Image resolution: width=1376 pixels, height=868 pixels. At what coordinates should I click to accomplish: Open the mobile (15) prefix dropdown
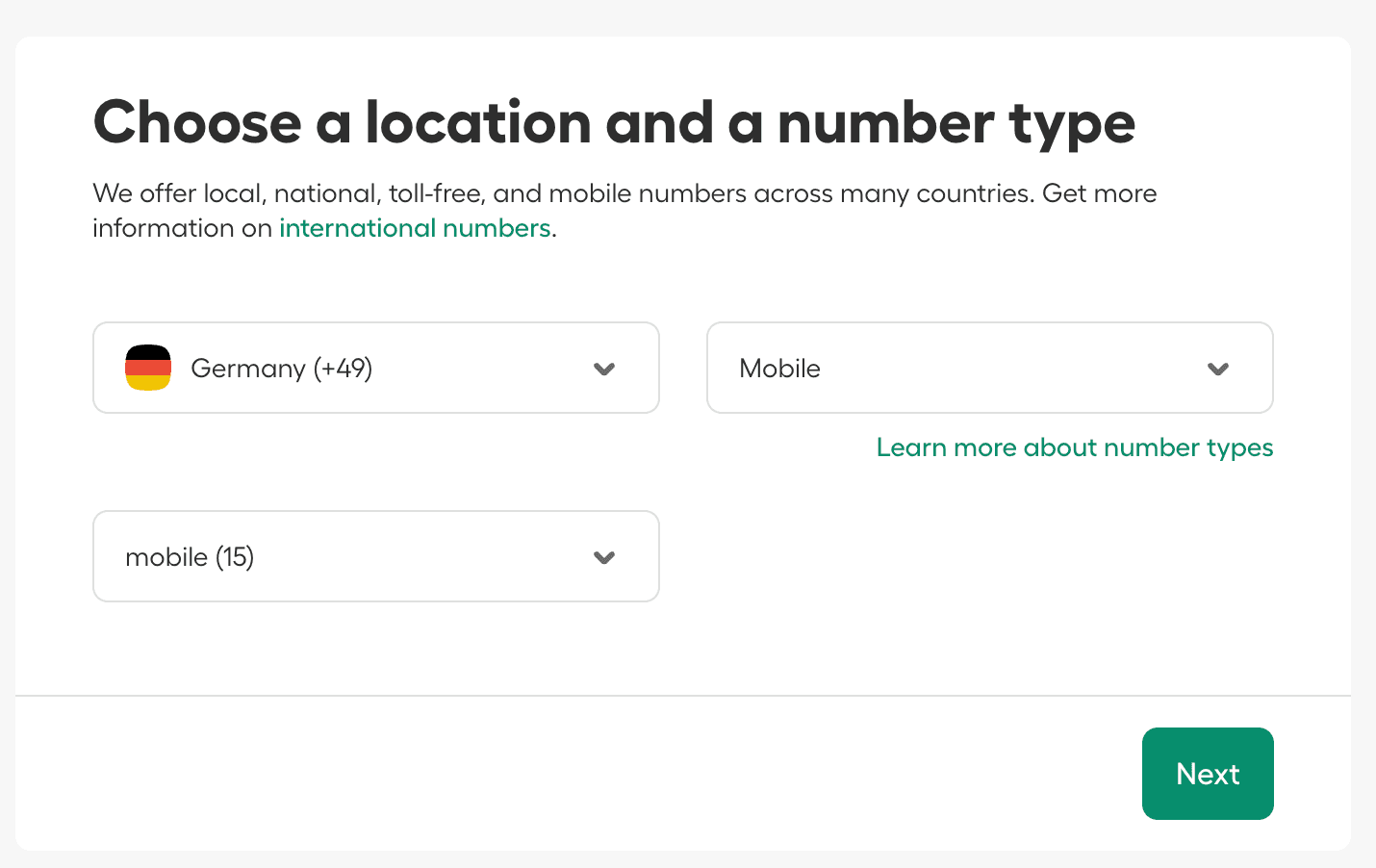[375, 556]
